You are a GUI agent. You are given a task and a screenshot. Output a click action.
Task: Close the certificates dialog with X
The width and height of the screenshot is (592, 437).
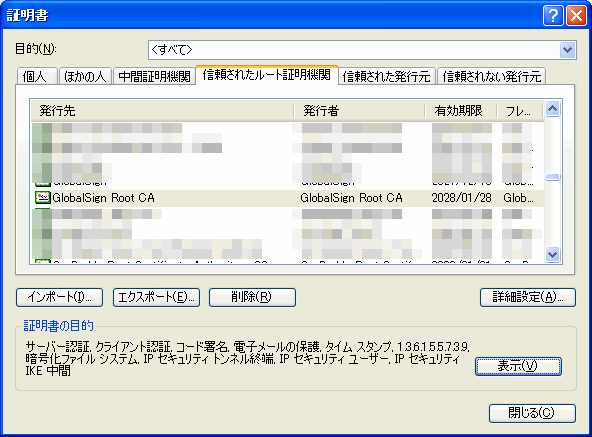tap(576, 15)
